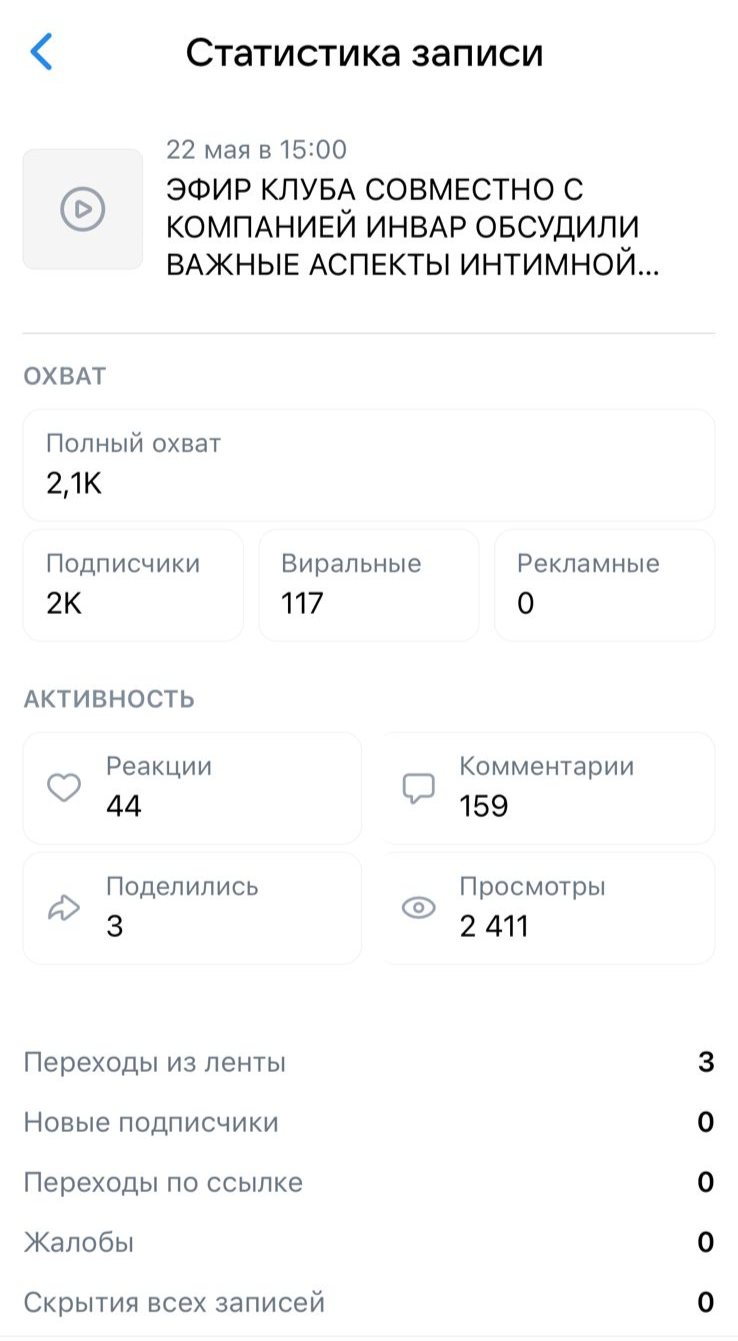Image resolution: width=738 pixels, height=1341 pixels.
Task: Click the eye icon beside Просмотры
Action: point(418,908)
